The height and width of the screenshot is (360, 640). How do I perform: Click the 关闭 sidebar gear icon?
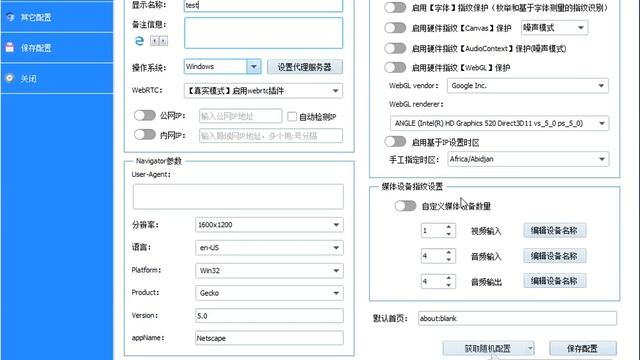click(10, 78)
